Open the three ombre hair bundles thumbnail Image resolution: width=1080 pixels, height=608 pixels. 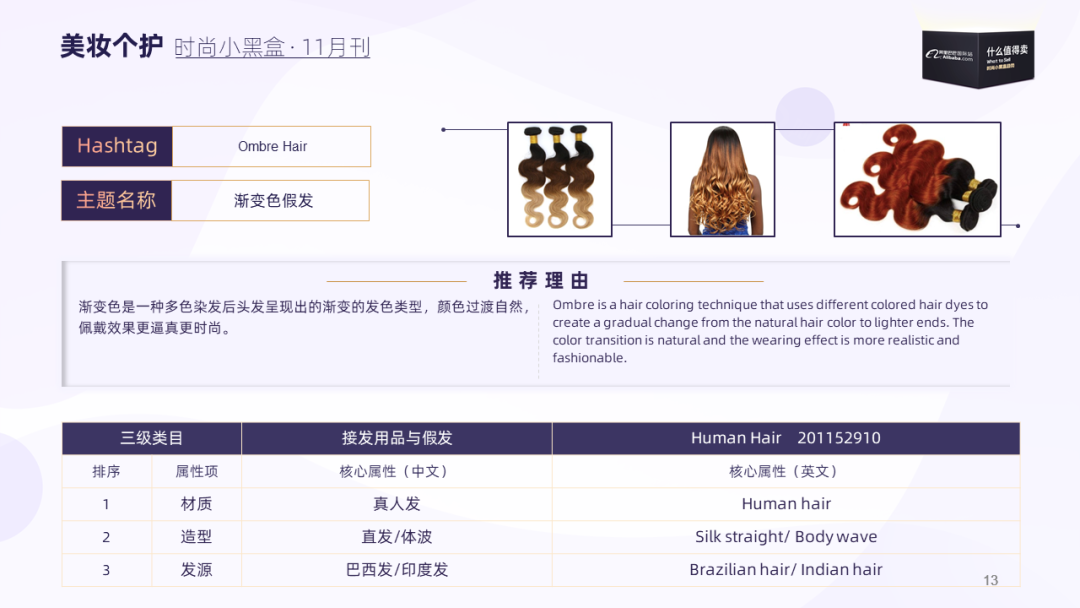(559, 179)
